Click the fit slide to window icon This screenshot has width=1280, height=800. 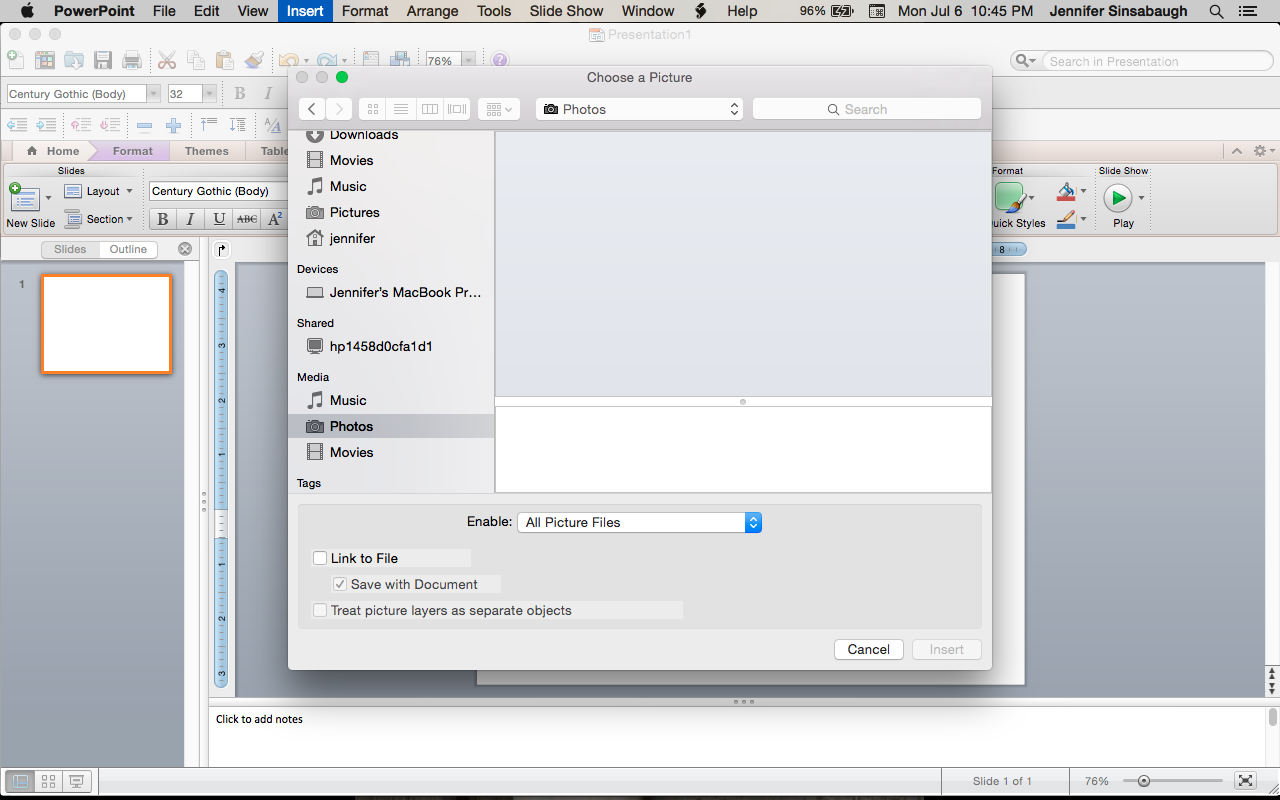pos(1245,781)
